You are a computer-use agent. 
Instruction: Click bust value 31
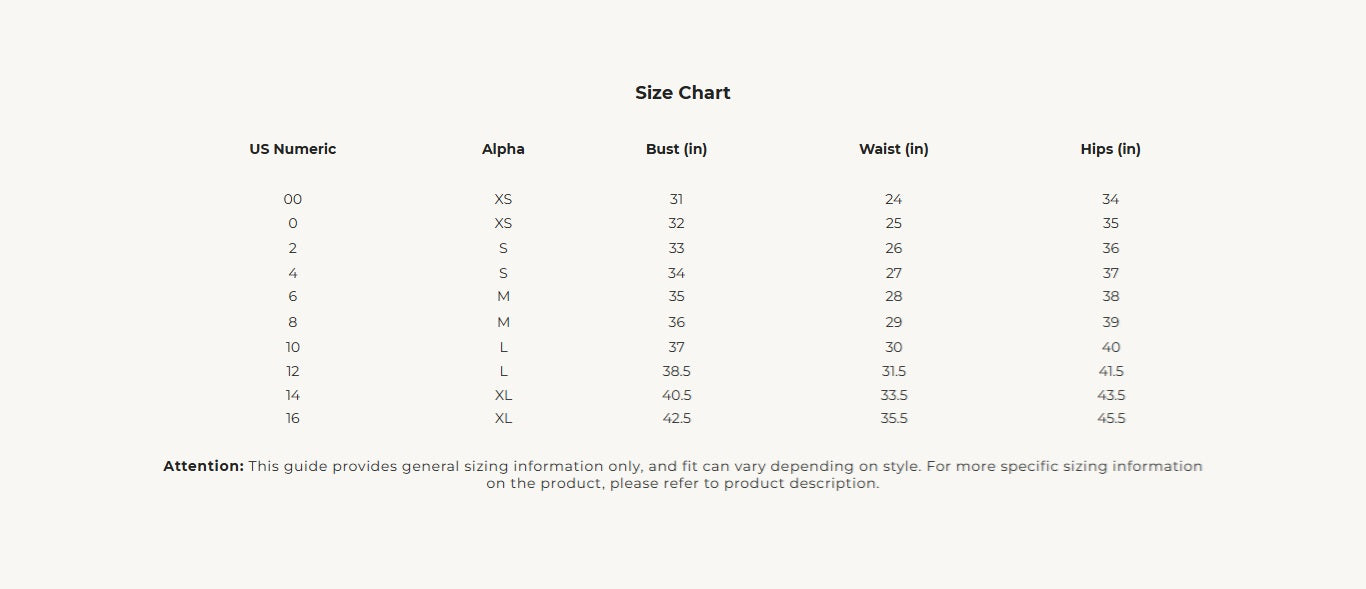click(677, 199)
